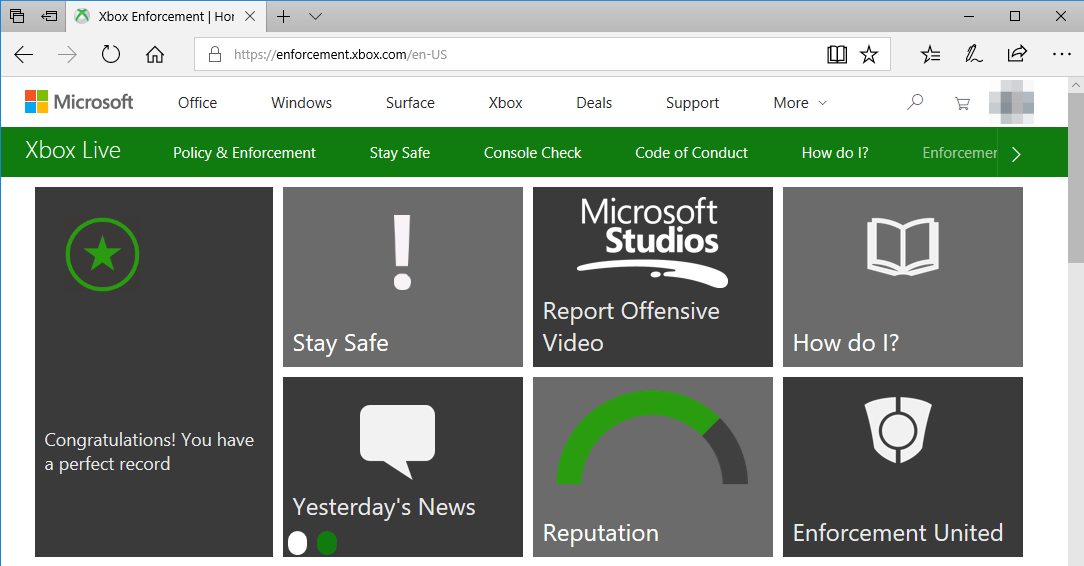The height and width of the screenshot is (566, 1084).
Task: Click the green star circle icon
Action: 102,254
